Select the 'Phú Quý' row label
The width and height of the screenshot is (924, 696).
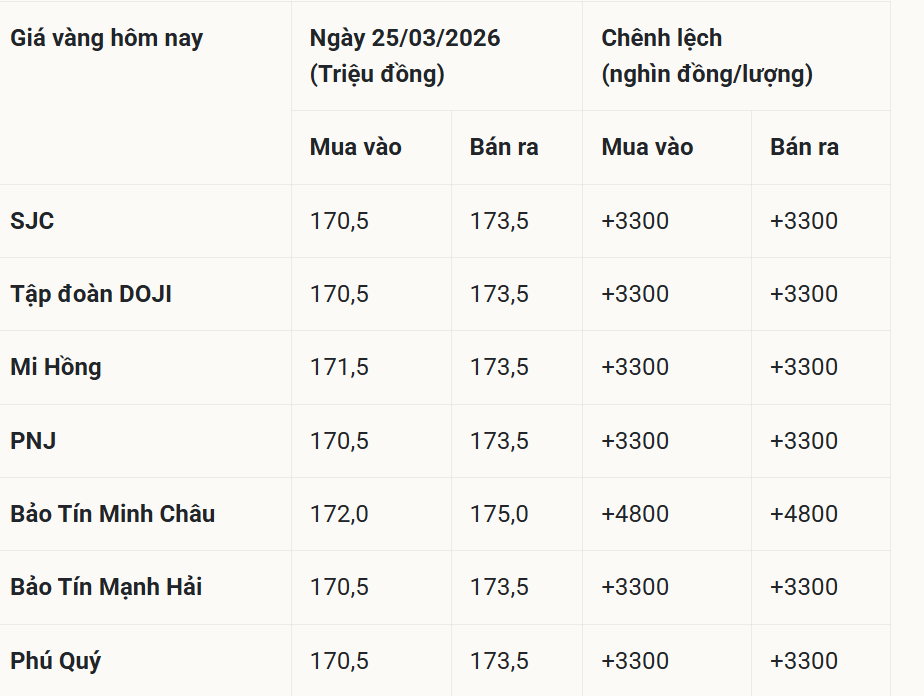point(56,661)
